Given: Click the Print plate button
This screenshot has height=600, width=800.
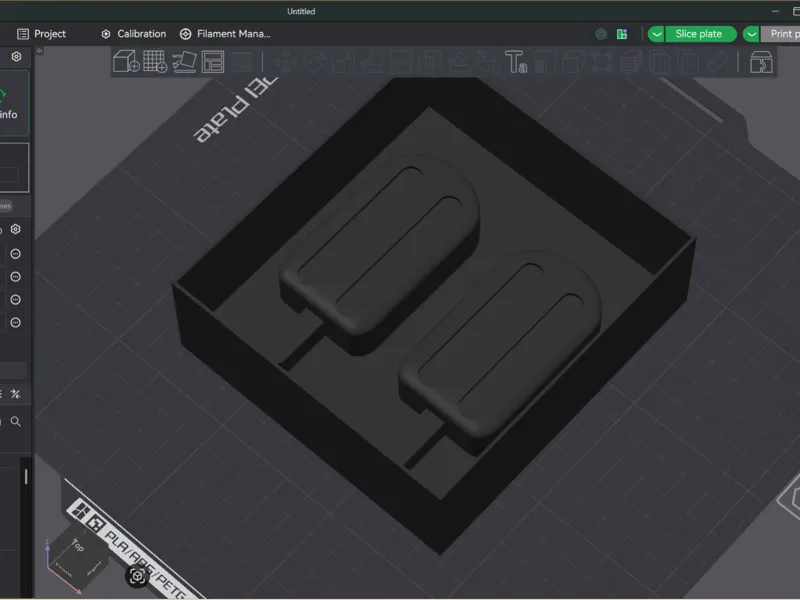Looking at the screenshot, I should 780,34.
